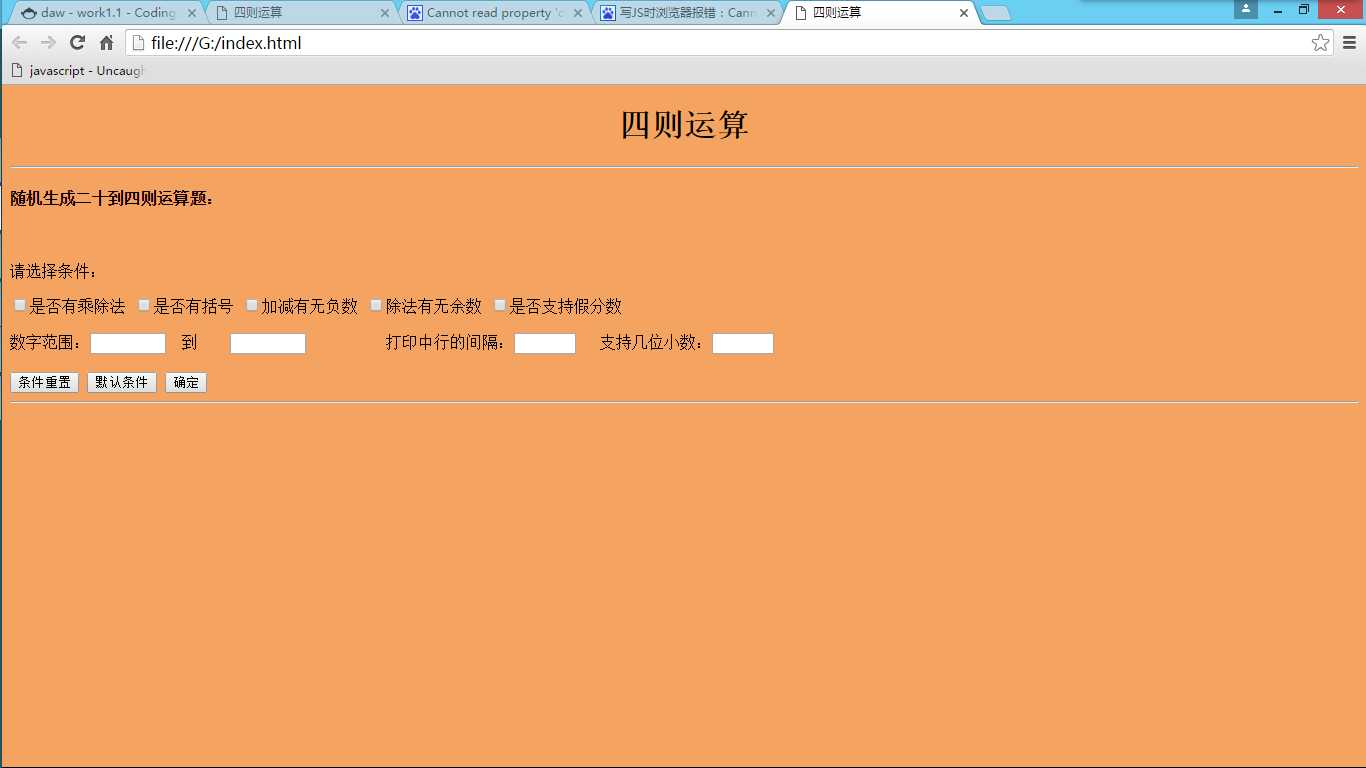
Task: Click the 打印中行的间隔 input field
Action: pos(545,343)
